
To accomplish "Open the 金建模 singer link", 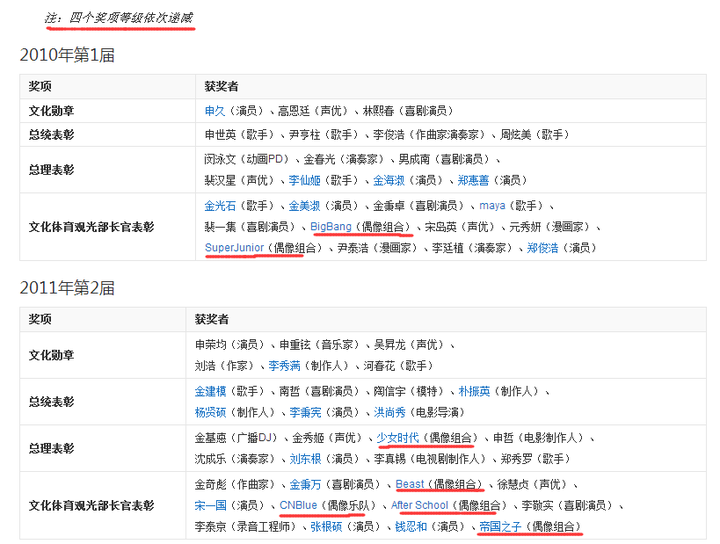I will coord(210,391).
